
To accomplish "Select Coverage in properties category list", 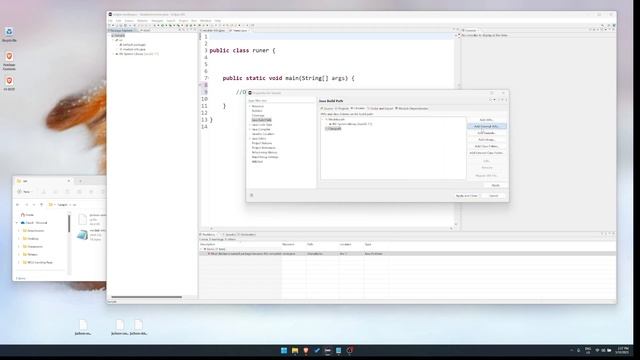I will click(x=258, y=116).
